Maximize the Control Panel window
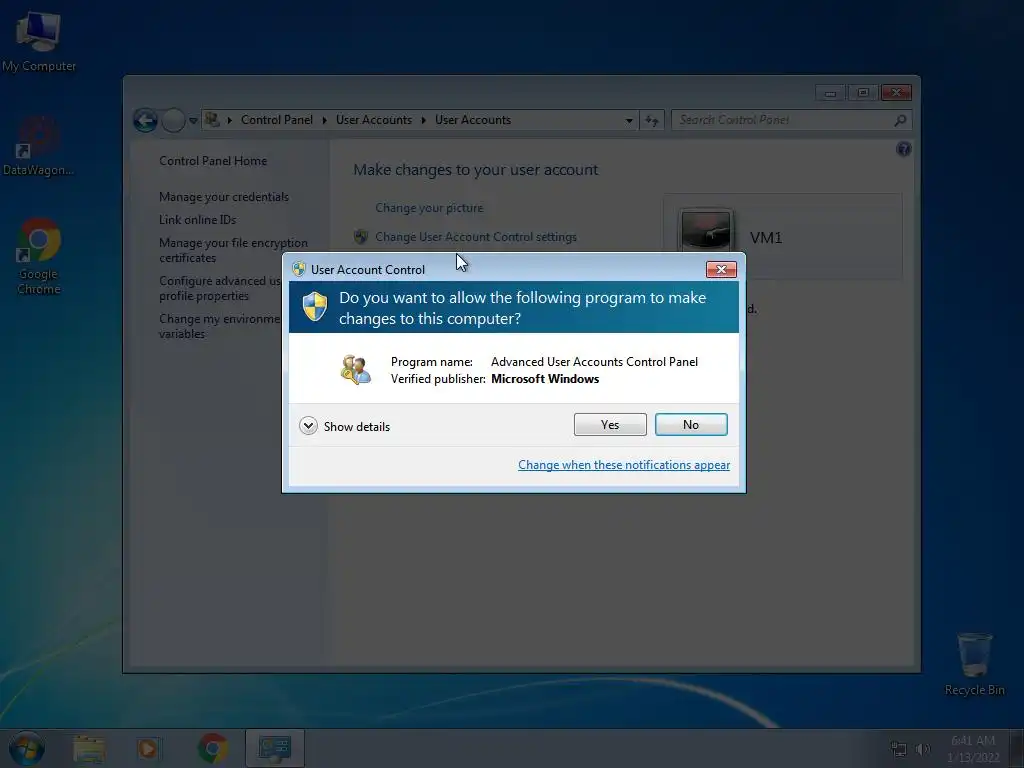This screenshot has width=1024, height=768. point(863,93)
